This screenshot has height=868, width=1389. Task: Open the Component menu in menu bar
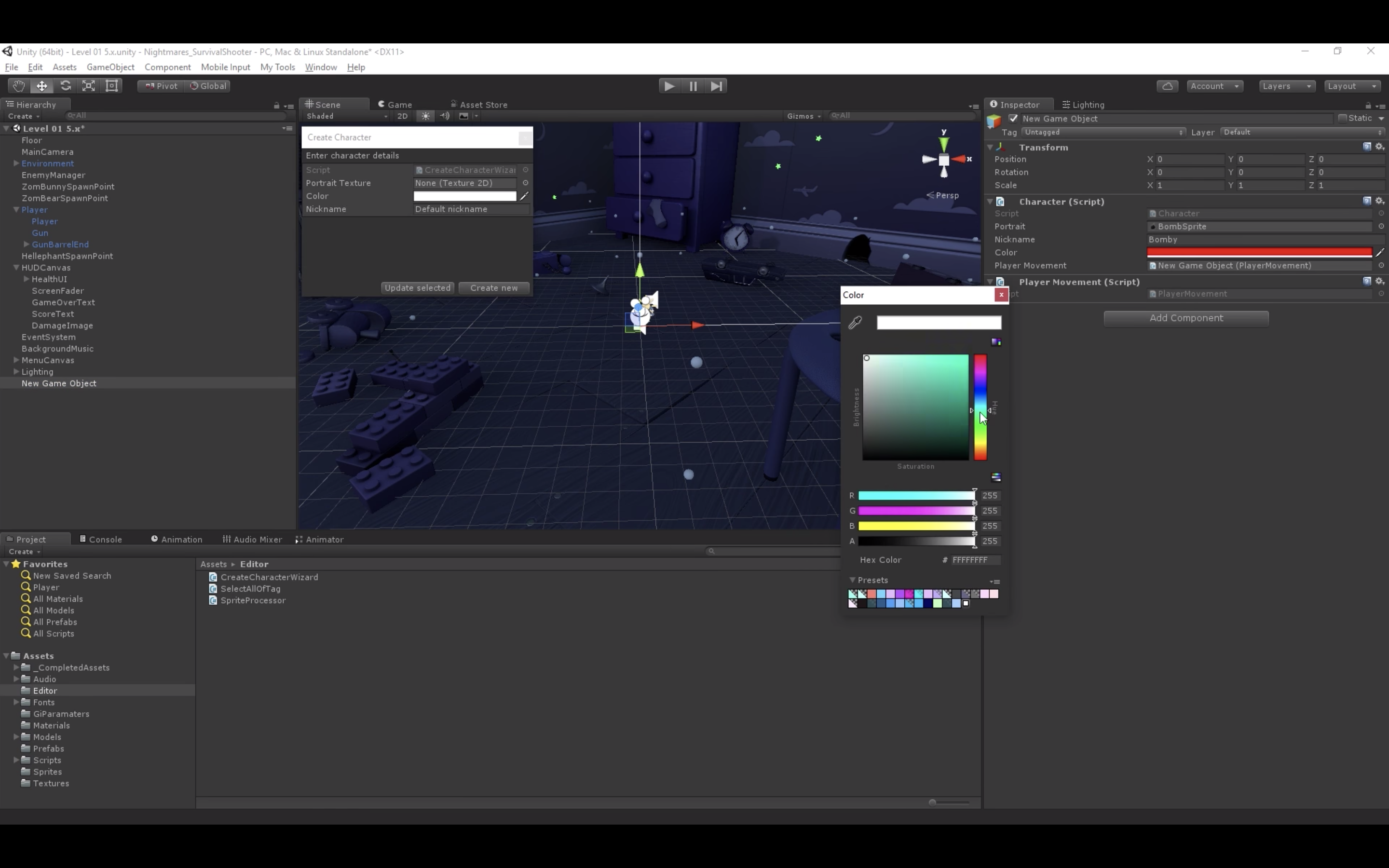click(x=167, y=67)
